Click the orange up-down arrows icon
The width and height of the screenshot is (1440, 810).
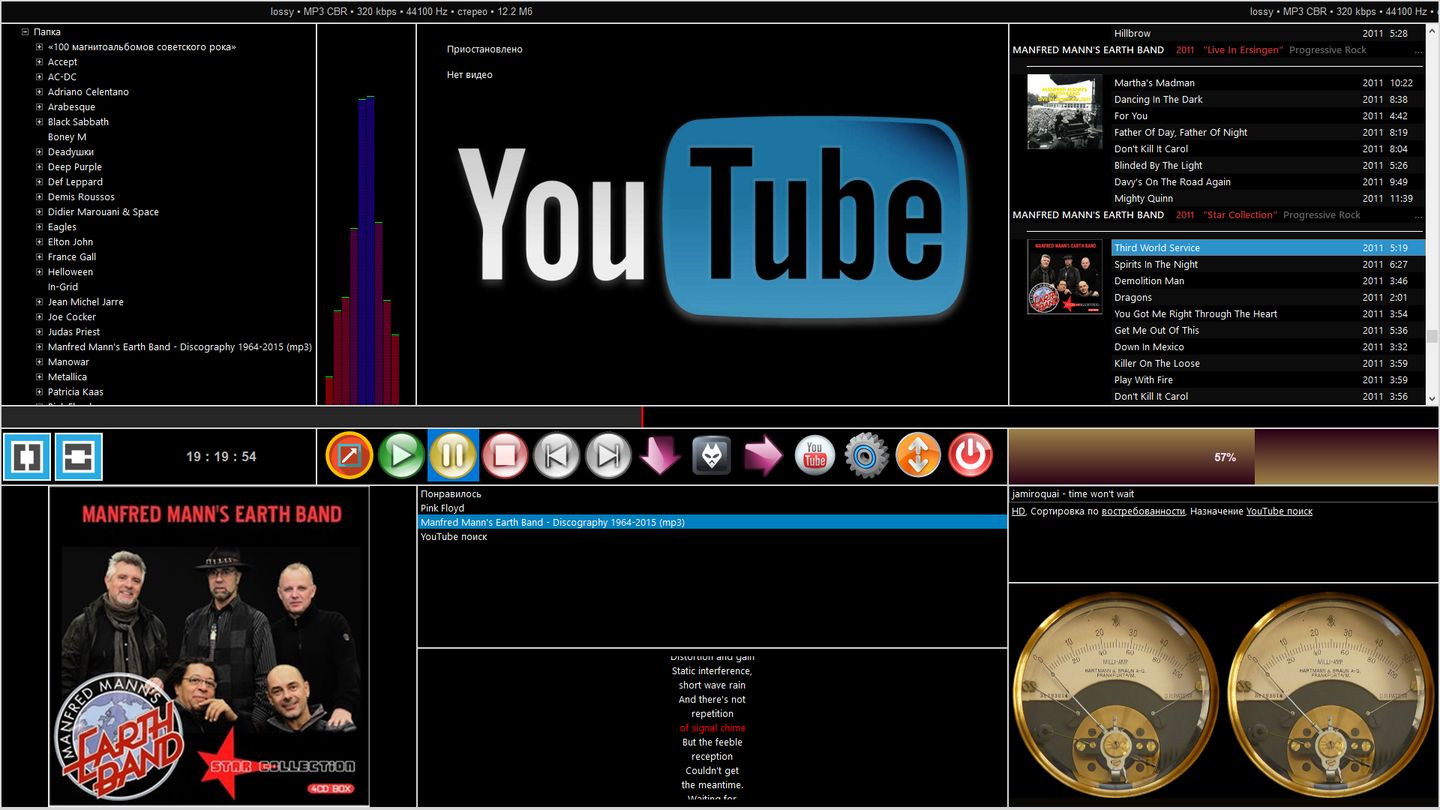918,456
